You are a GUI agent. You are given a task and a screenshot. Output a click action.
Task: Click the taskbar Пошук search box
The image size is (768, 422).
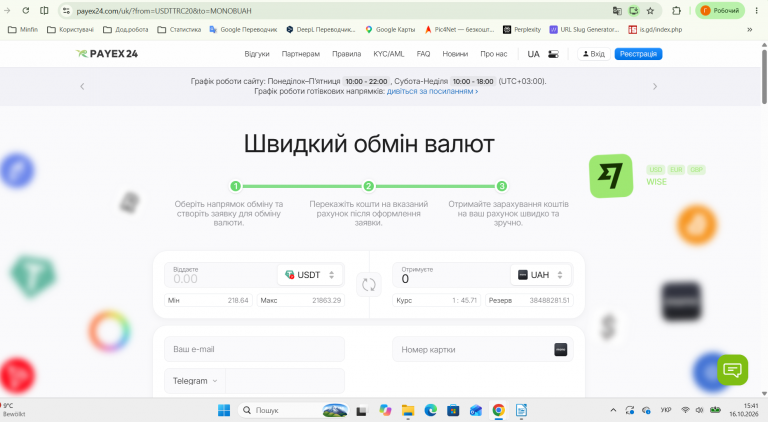(x=293, y=410)
